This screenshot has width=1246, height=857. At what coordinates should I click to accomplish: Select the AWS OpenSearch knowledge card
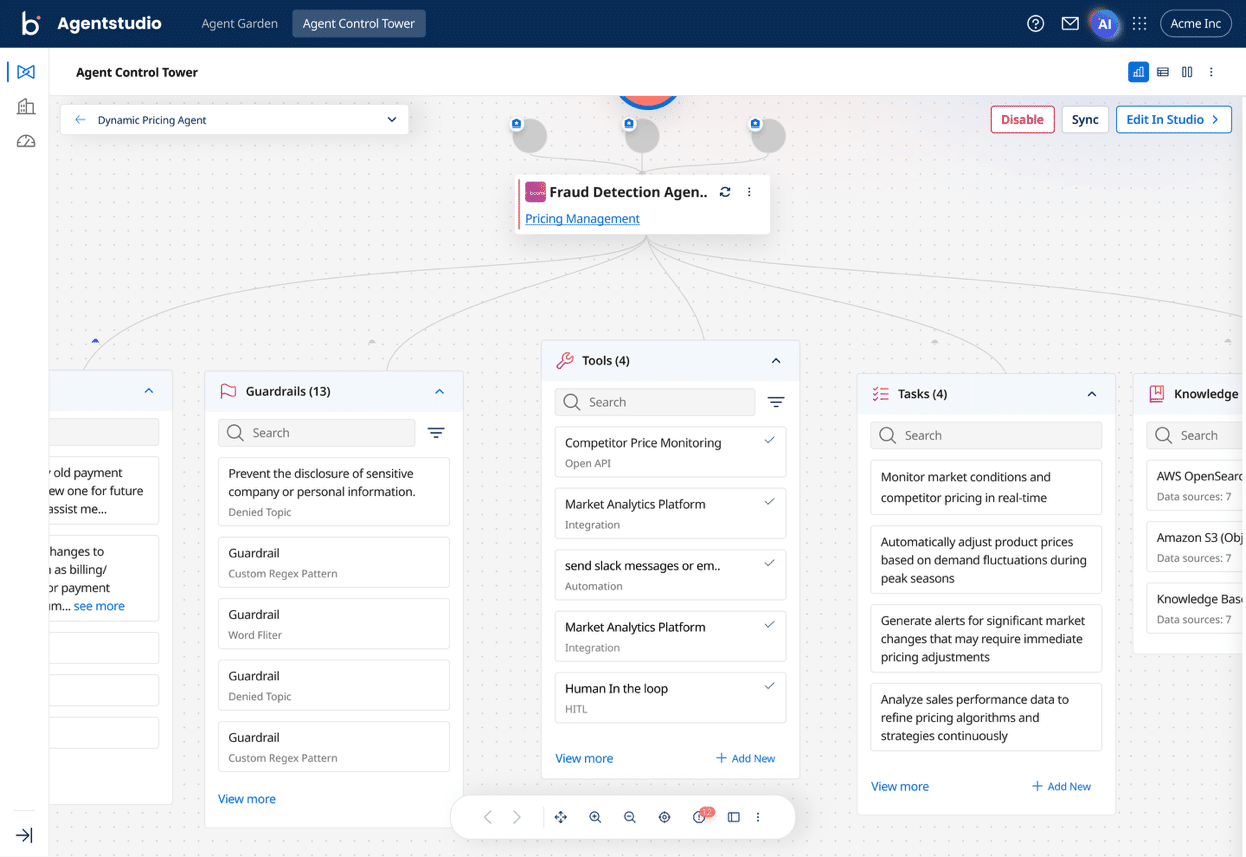coord(1196,485)
